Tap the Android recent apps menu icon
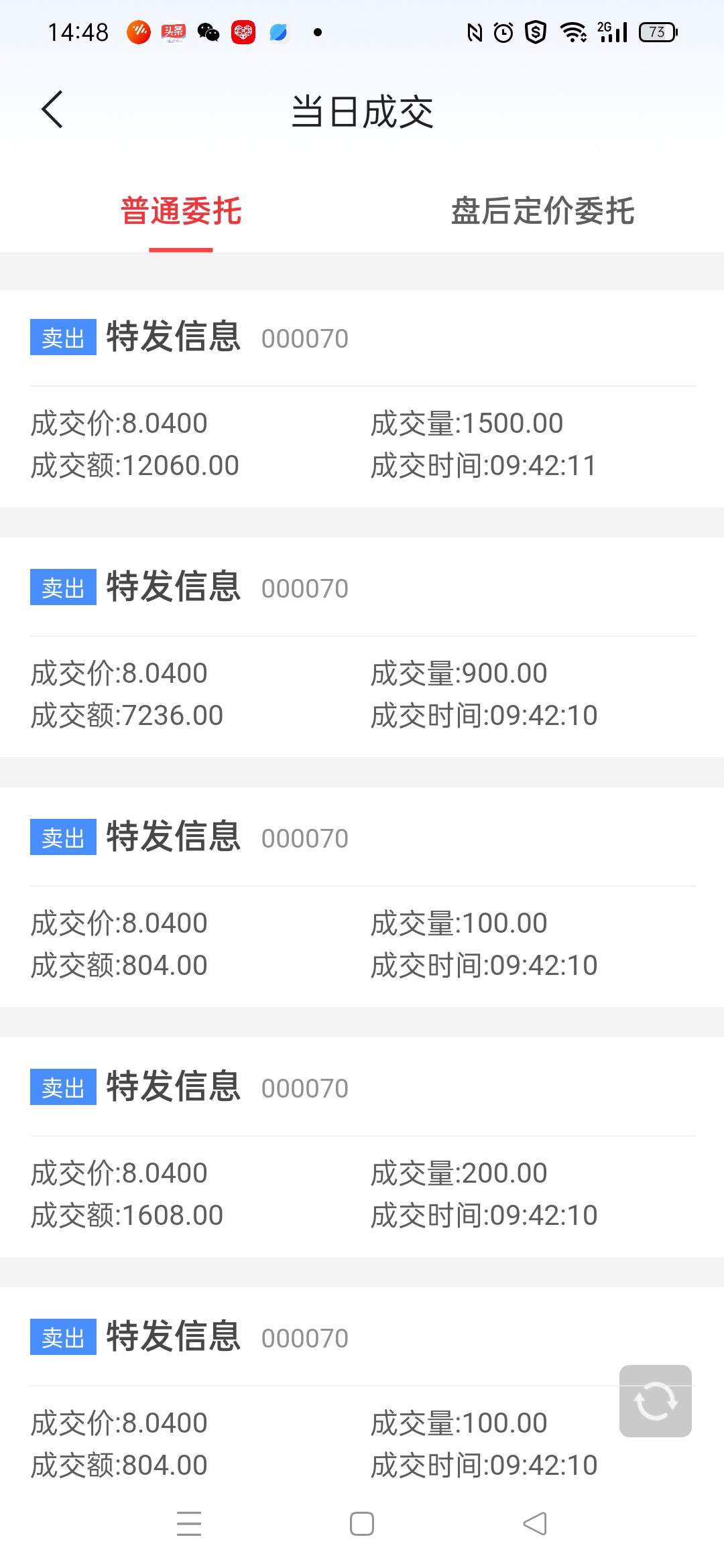724x1568 pixels. pyautogui.click(x=189, y=1523)
